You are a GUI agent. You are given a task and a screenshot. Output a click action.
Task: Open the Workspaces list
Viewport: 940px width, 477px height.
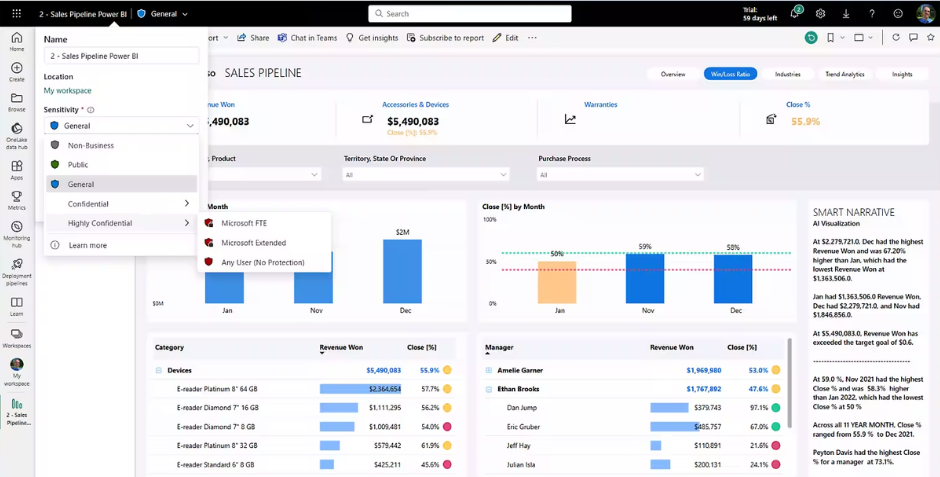17,338
